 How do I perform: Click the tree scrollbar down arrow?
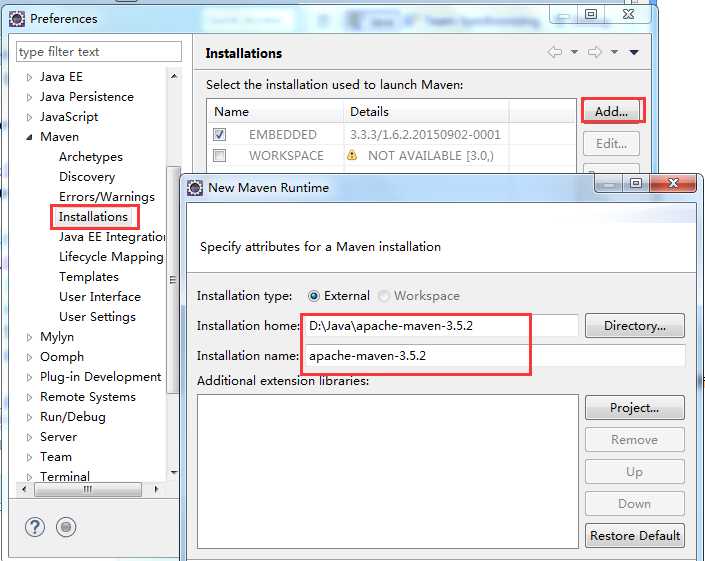click(174, 472)
